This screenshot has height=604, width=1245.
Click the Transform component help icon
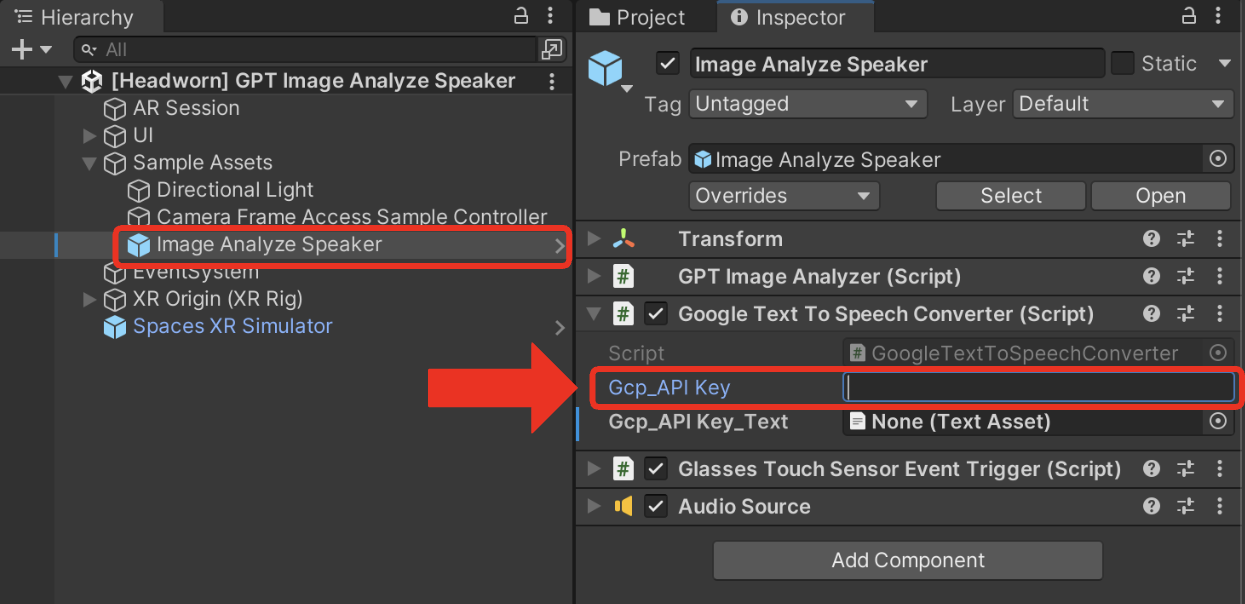(x=1152, y=239)
